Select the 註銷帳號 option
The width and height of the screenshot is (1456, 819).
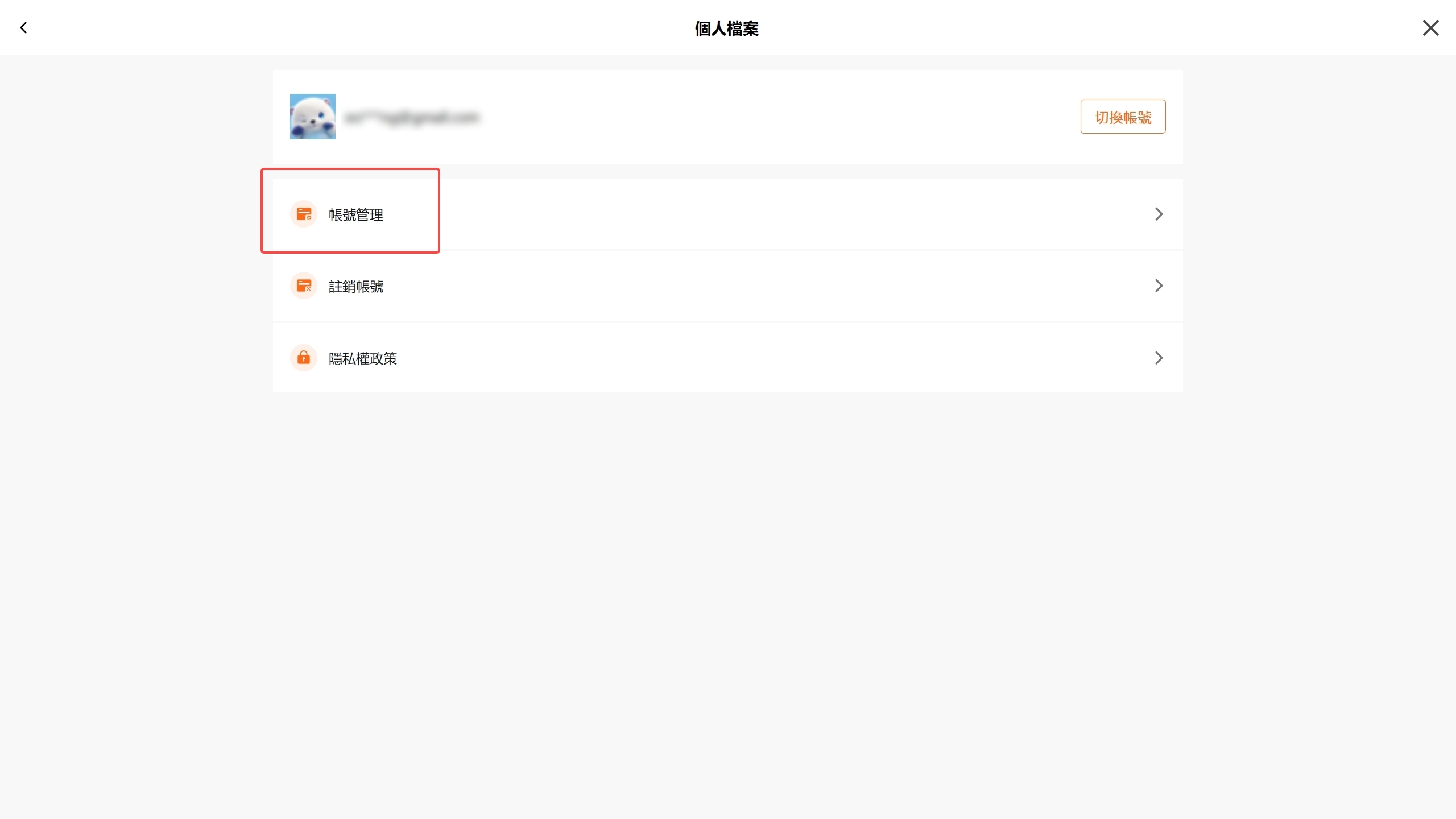(727, 286)
